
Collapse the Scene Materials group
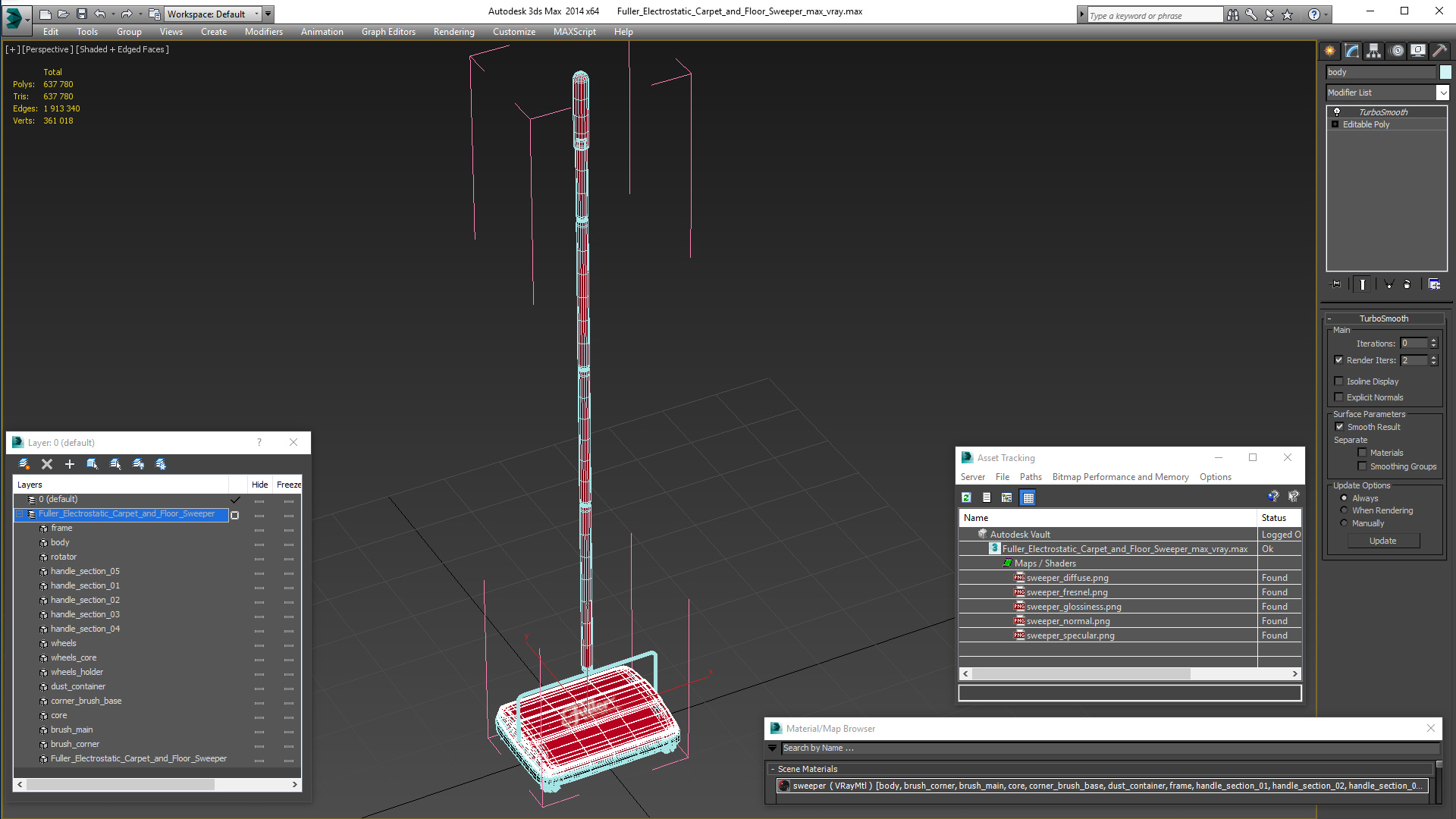pyautogui.click(x=773, y=769)
